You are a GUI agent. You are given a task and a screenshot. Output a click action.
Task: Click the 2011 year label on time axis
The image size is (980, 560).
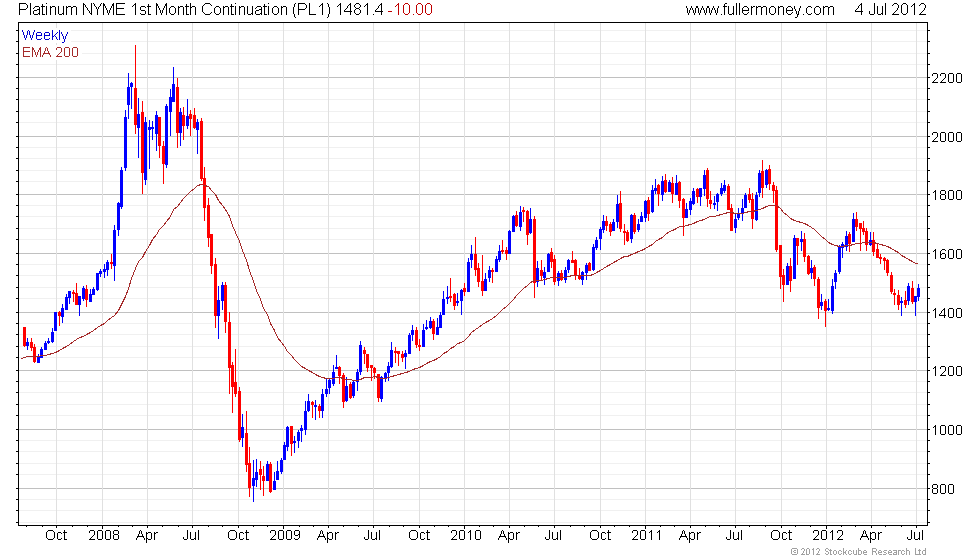coord(646,536)
